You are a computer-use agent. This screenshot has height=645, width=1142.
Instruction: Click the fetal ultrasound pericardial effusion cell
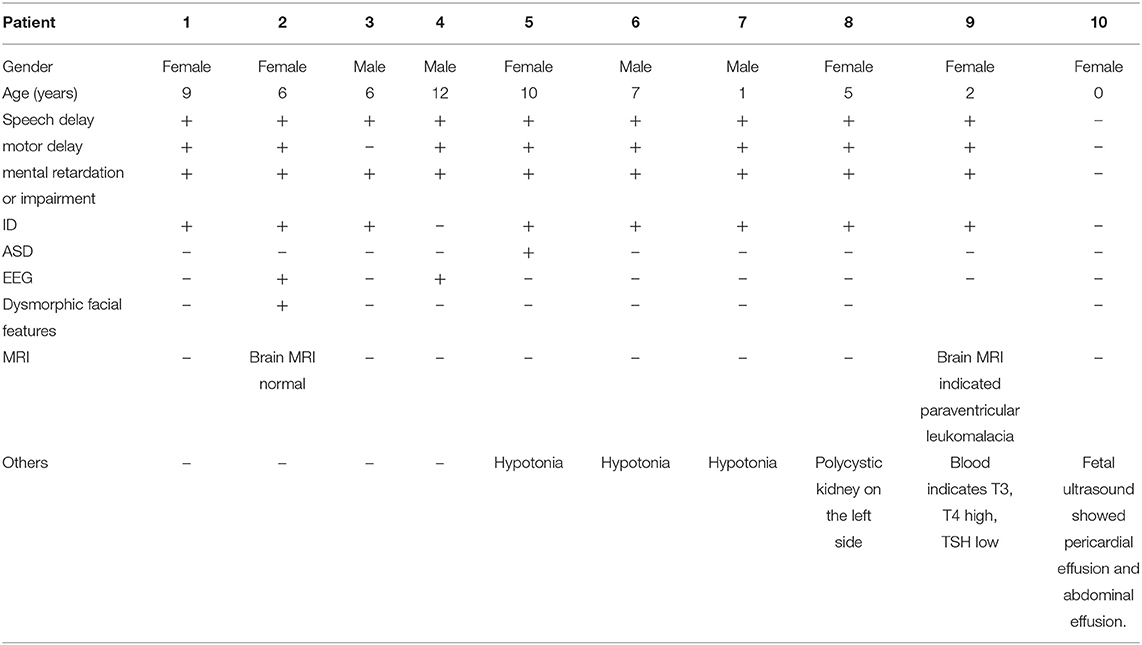pos(1098,541)
